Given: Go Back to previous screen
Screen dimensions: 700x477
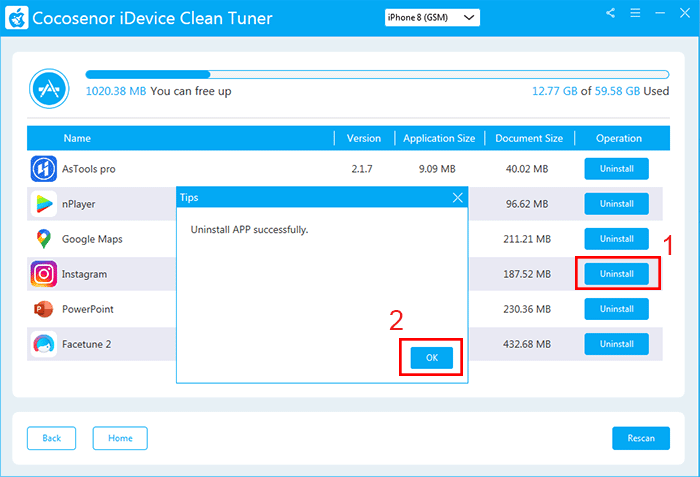Looking at the screenshot, I should pos(51,438).
